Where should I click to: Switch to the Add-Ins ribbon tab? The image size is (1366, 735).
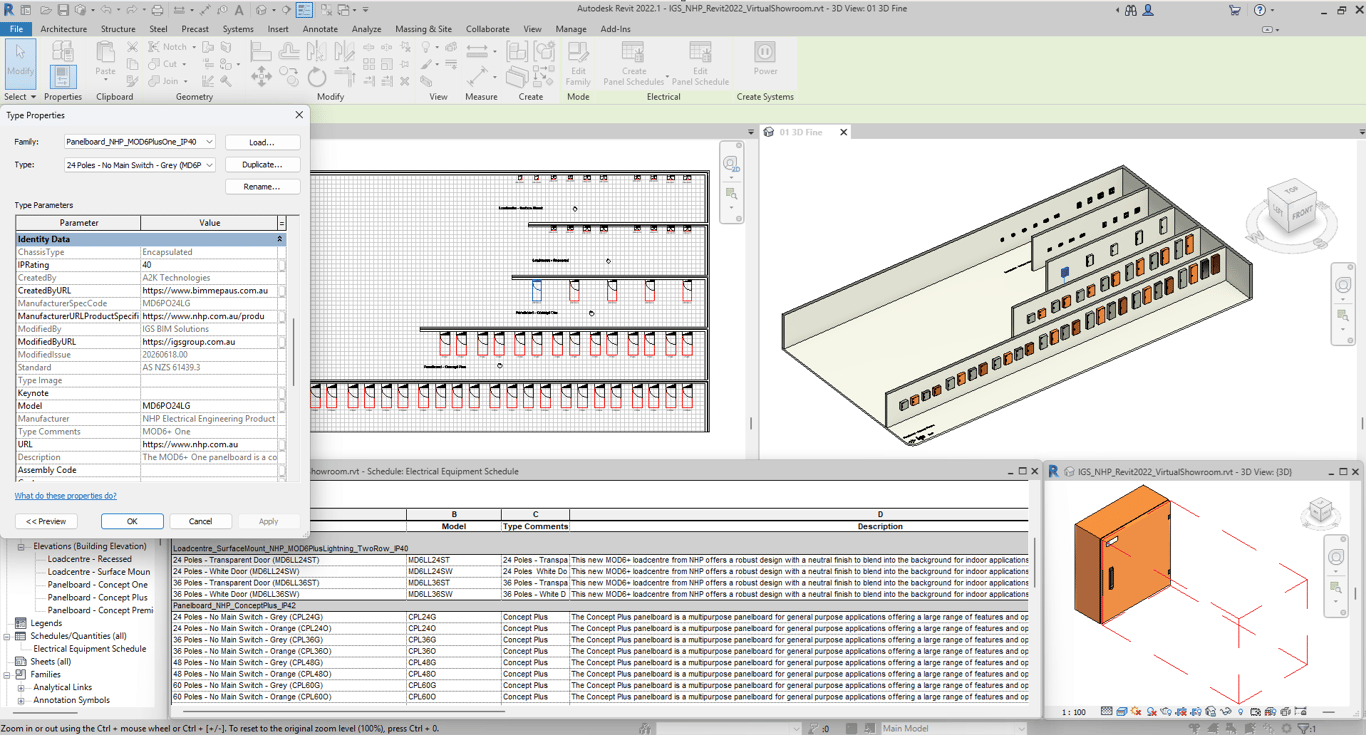(616, 29)
